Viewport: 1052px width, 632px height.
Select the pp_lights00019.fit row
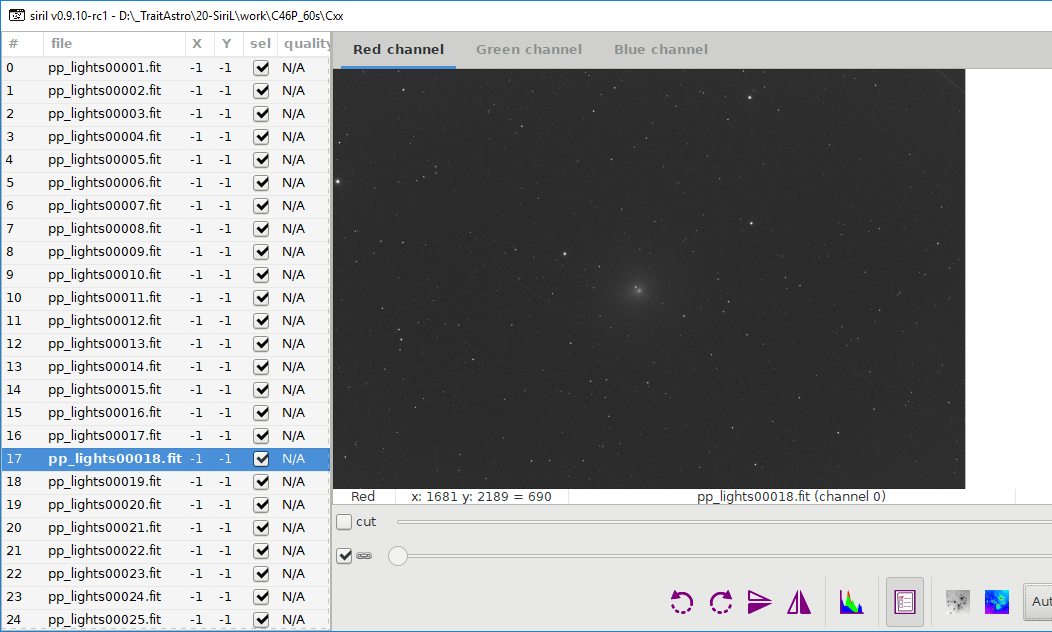pyautogui.click(x=166, y=481)
